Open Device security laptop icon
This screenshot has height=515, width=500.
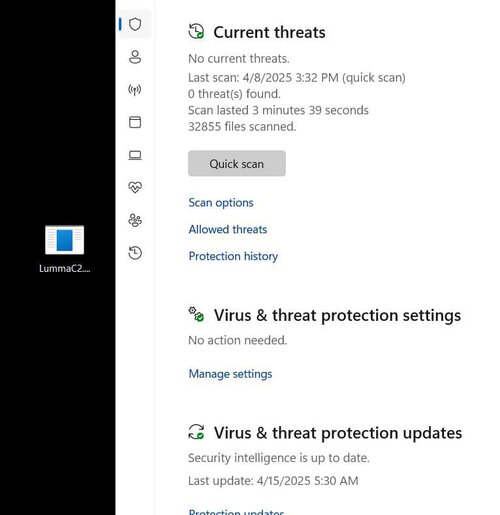tap(135, 155)
